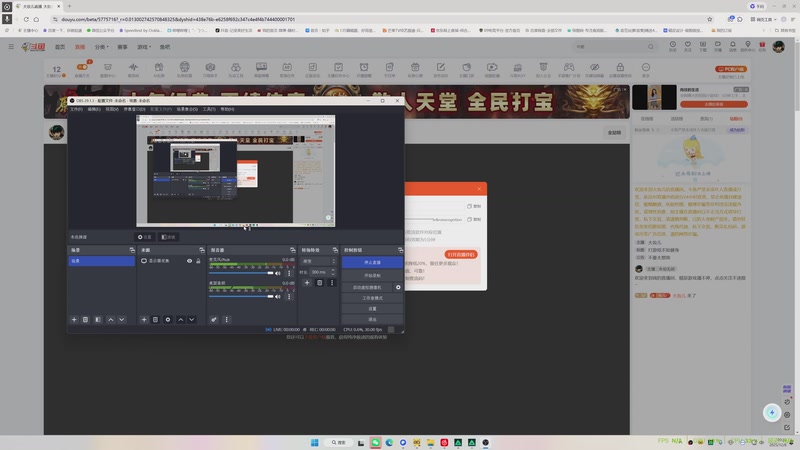Screen dimensions: 800x450
Task: Pop out the Controls dock panel
Action: (x=401, y=250)
